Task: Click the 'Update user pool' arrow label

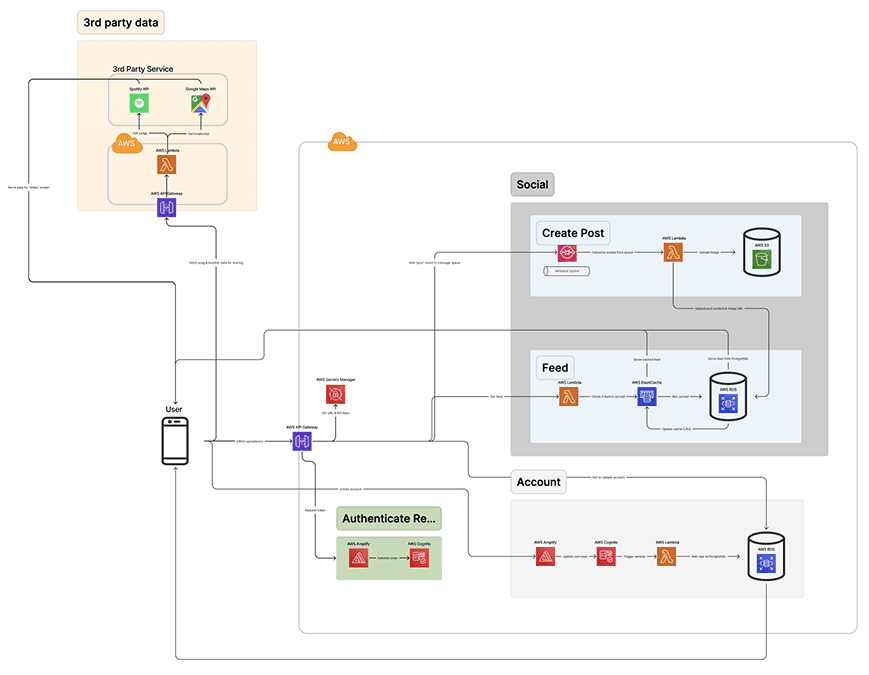Action: [575, 556]
